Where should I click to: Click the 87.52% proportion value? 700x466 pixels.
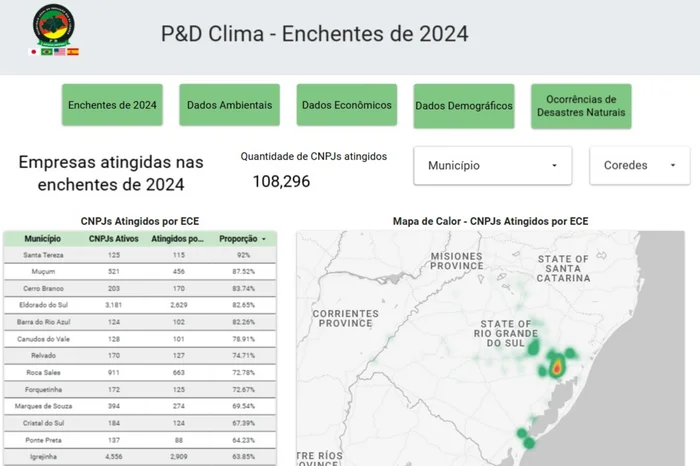[x=243, y=271]
